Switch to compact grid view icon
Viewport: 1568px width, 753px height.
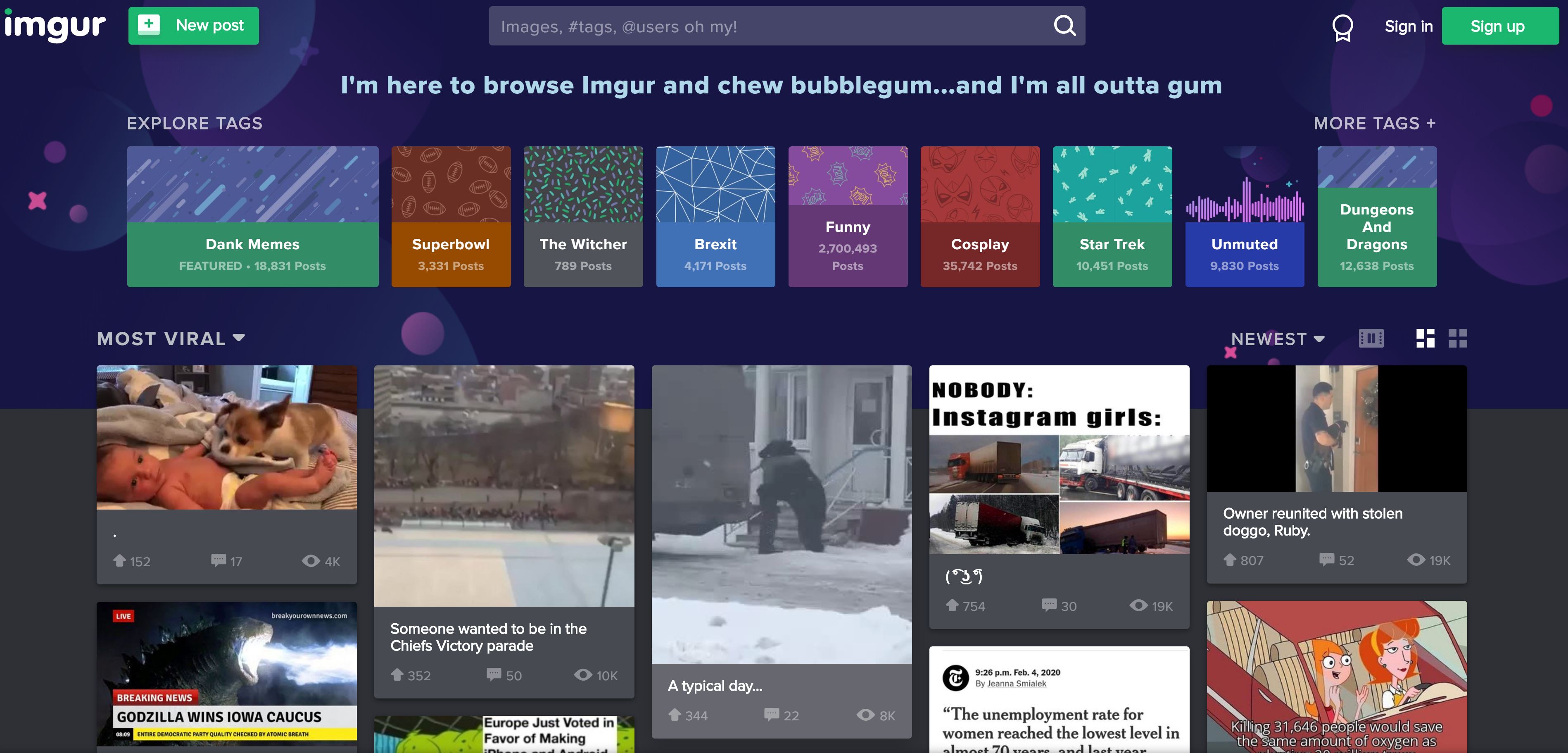1456,338
